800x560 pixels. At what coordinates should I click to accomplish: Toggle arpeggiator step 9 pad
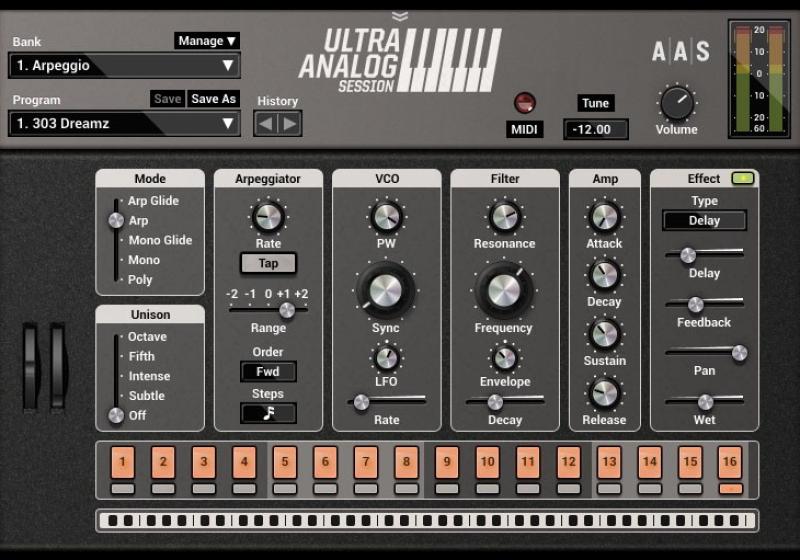point(447,462)
